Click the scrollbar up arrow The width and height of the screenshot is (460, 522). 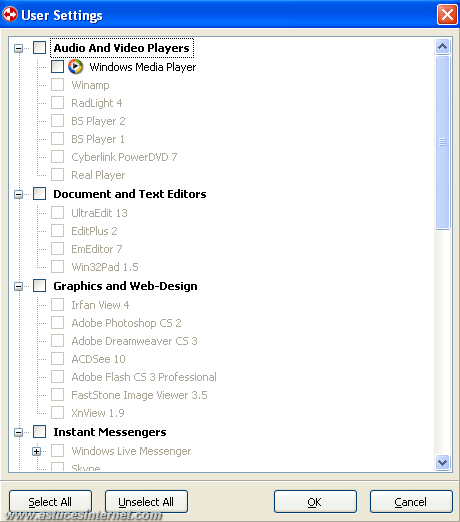coord(442,46)
